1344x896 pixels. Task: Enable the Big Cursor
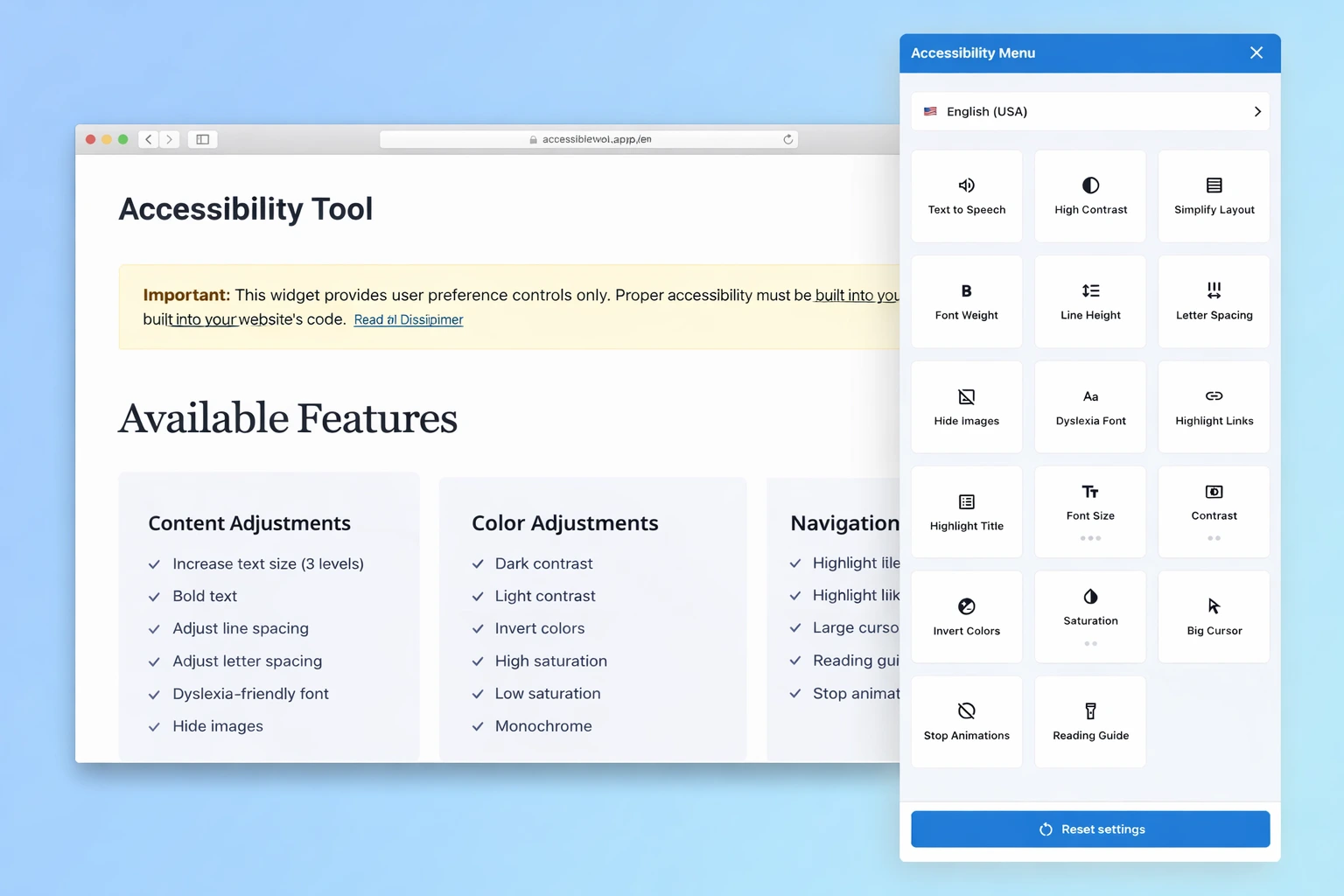pos(1214,617)
